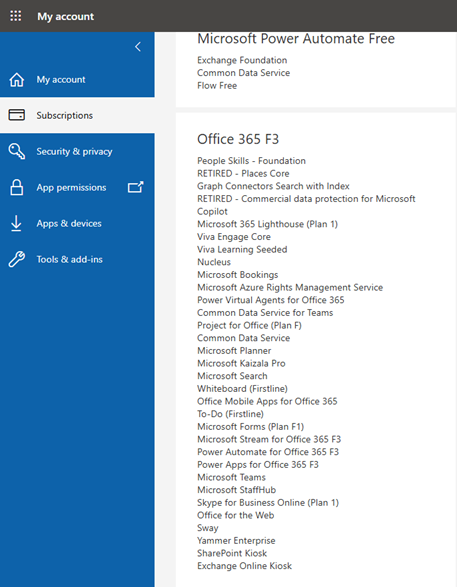Click Yammer Enterprise entry
The image size is (457, 588).
click(x=236, y=541)
